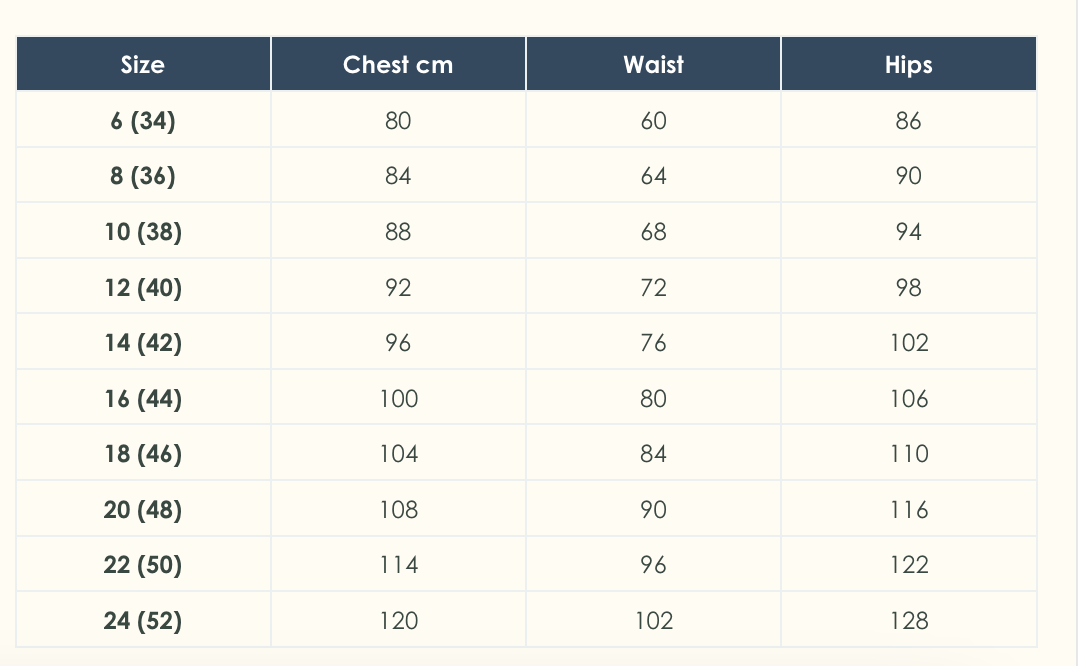Click waist value 102 in last row
Image resolution: width=1078 pixels, height=666 pixels.
(653, 621)
